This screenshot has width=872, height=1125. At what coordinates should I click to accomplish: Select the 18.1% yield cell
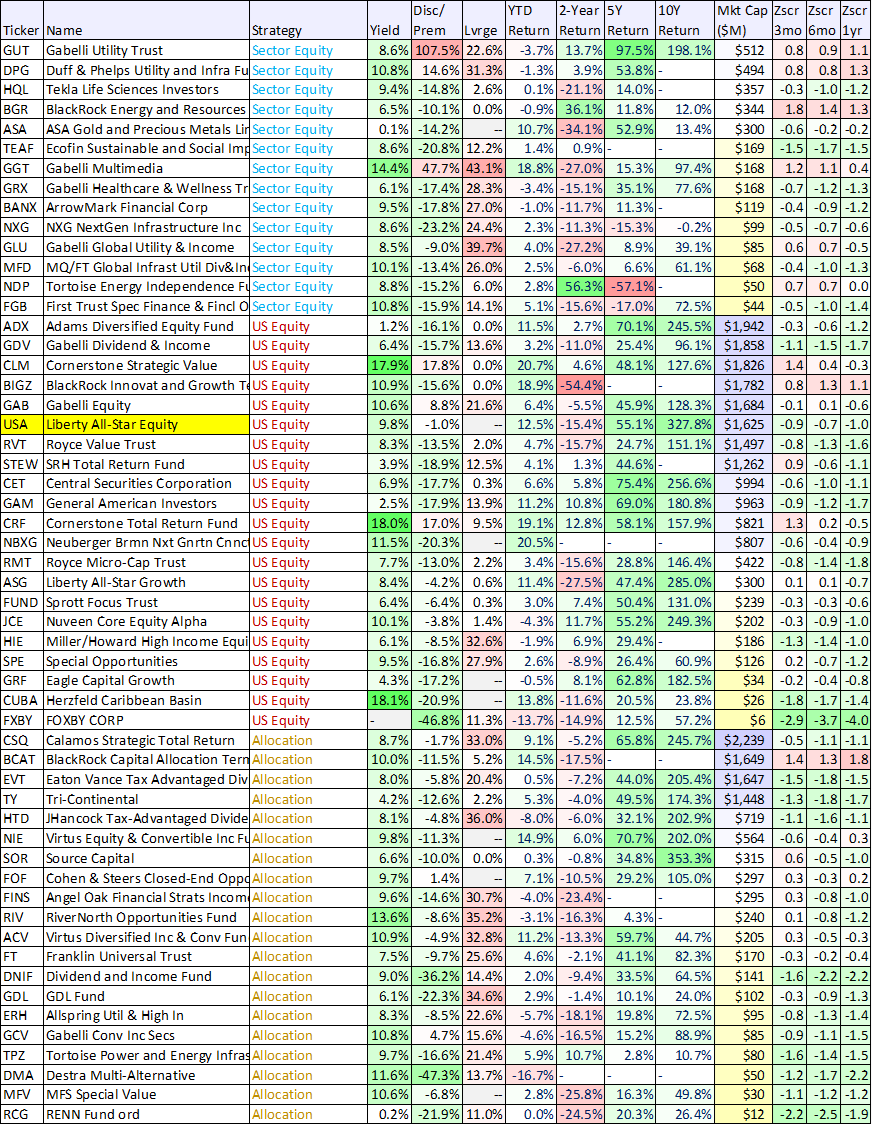pos(388,700)
